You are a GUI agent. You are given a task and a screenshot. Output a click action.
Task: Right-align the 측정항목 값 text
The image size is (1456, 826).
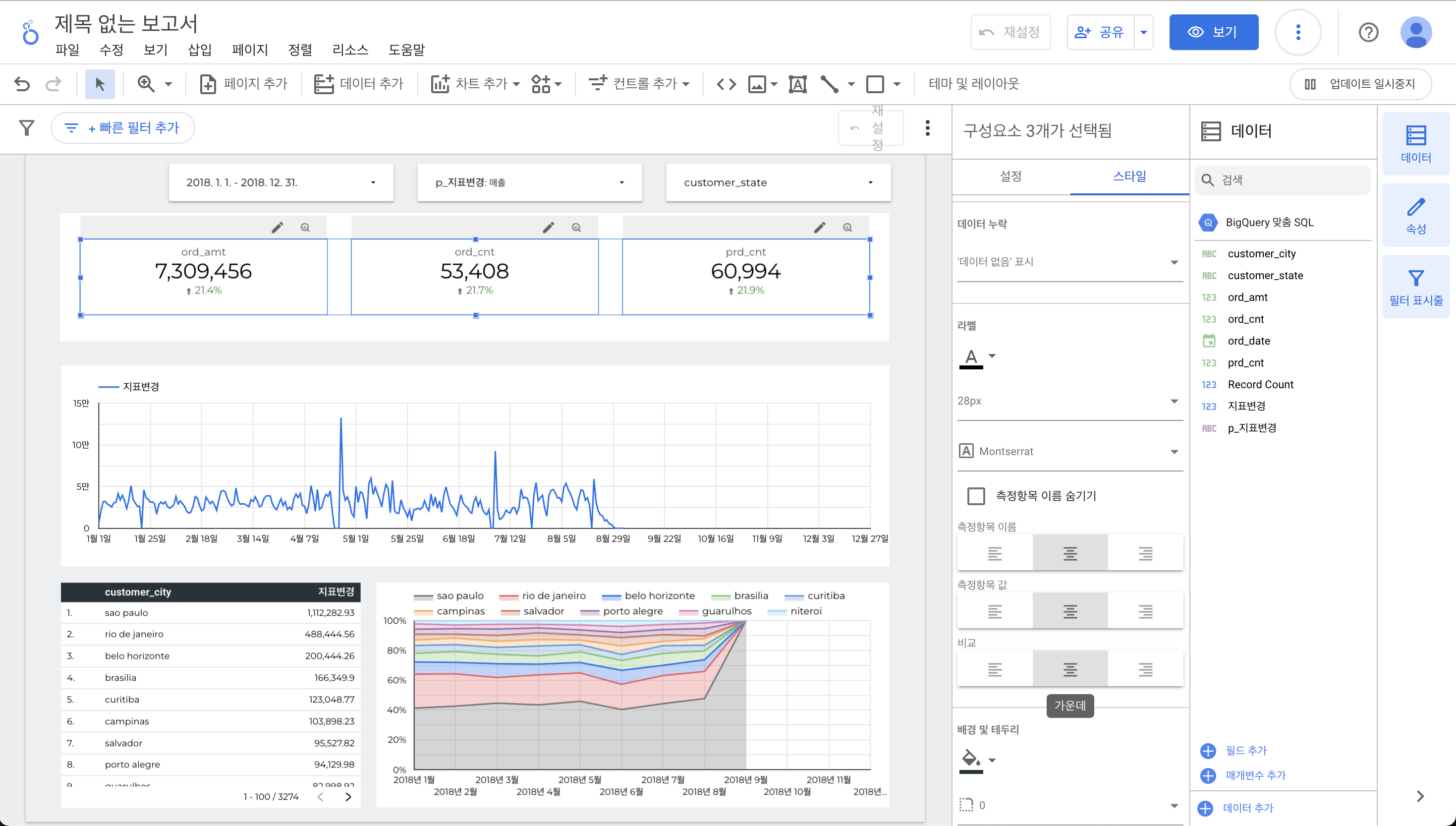[x=1145, y=611]
